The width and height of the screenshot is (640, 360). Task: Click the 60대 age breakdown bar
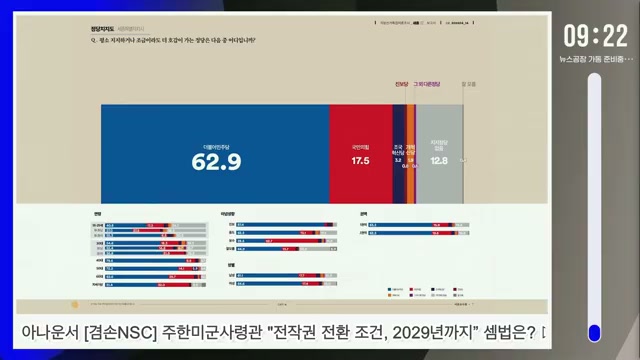156,277
